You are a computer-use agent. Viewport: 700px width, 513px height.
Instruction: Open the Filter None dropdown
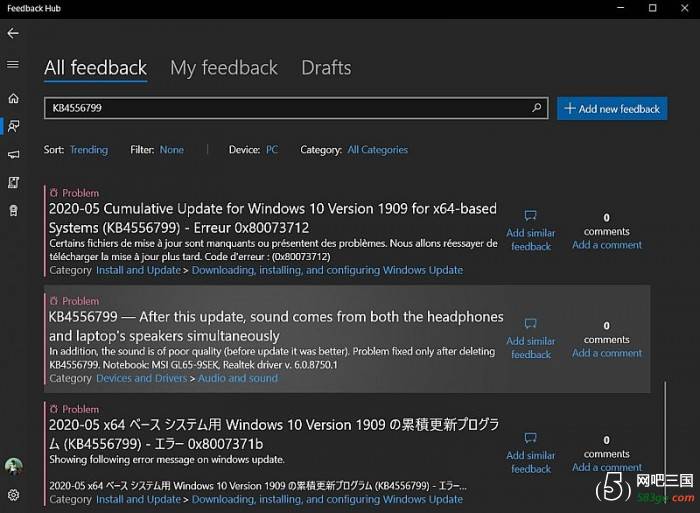coord(172,150)
